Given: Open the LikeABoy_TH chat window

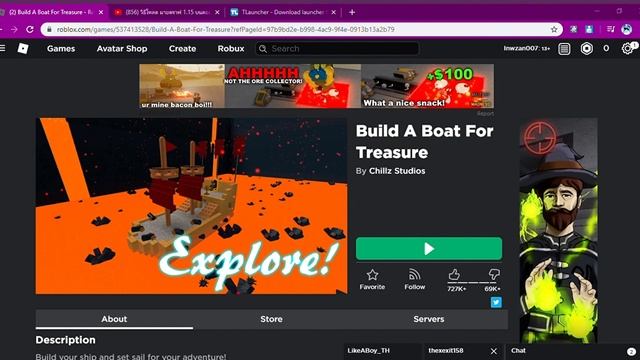Looking at the screenshot, I should 382,351.
